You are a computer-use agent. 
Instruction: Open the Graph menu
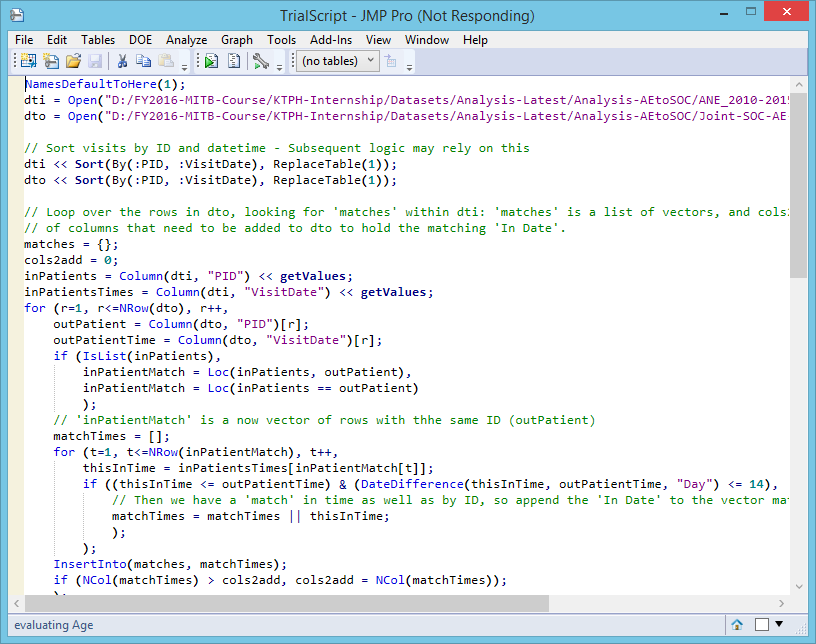pos(237,40)
